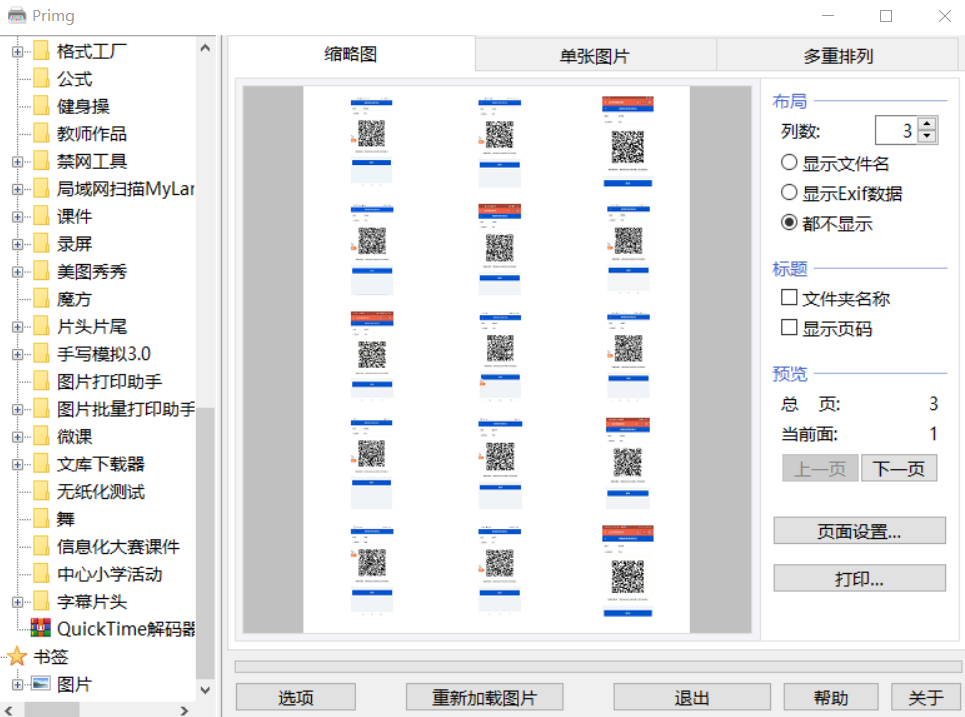
Task: Click the 信息化大赛课件 folder icon
Action: coord(41,546)
